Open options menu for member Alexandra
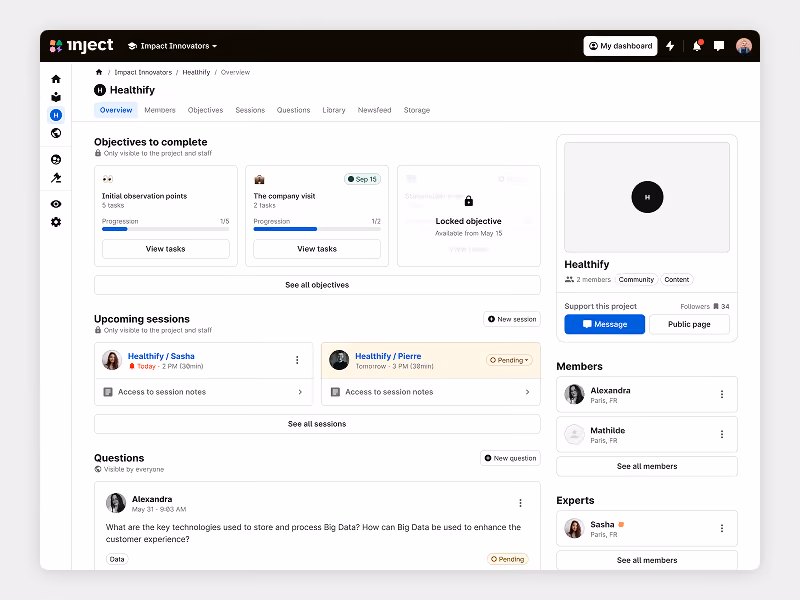 coord(721,394)
